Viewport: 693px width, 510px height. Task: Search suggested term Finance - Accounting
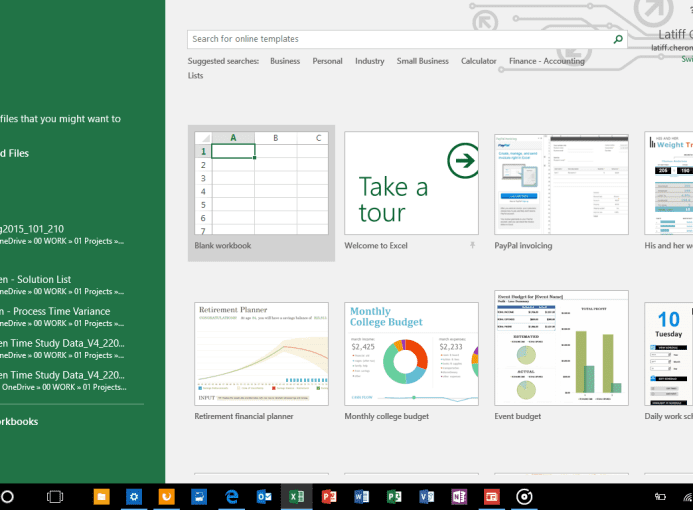click(547, 61)
